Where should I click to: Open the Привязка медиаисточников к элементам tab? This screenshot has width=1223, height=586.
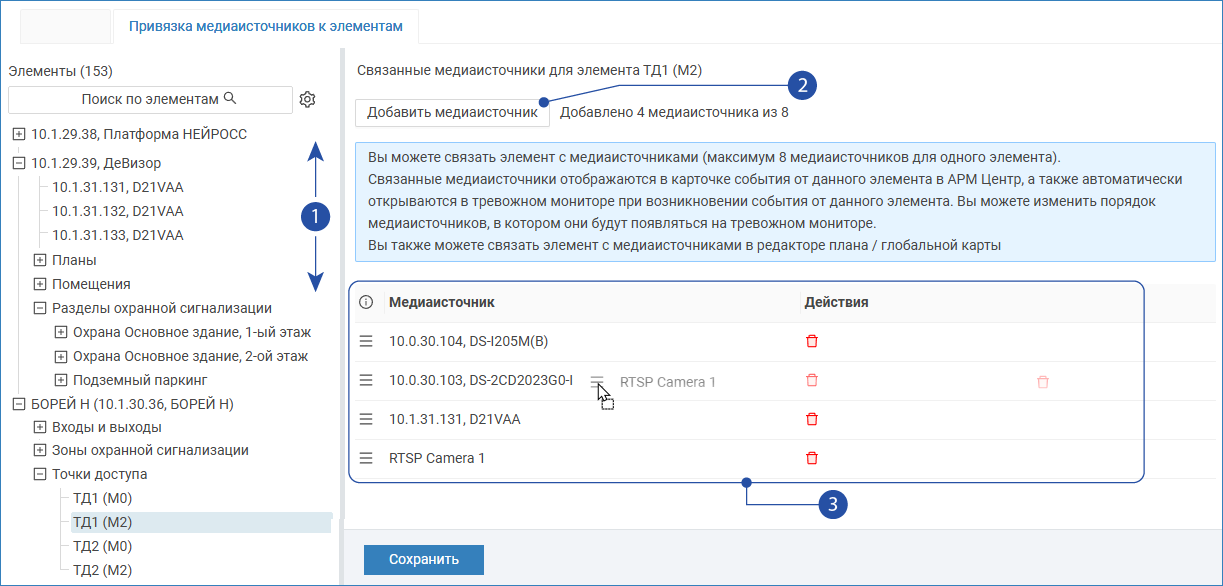[266, 27]
